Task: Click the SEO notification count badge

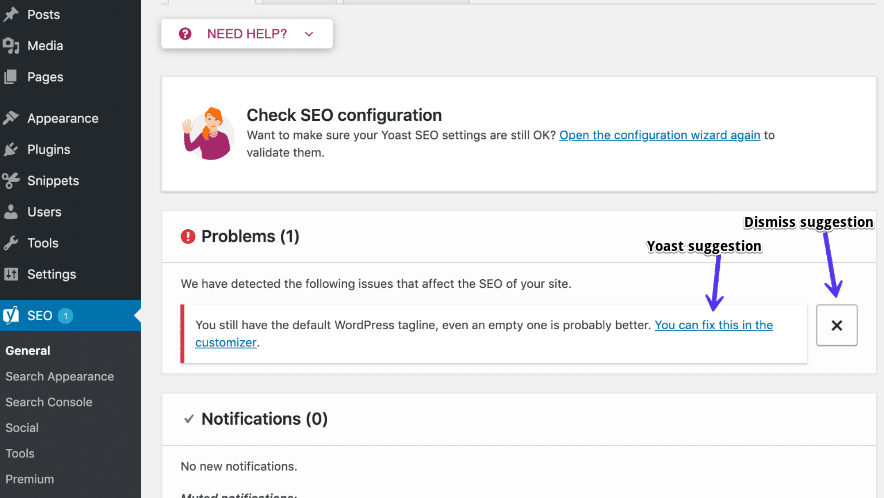Action: (x=65, y=316)
